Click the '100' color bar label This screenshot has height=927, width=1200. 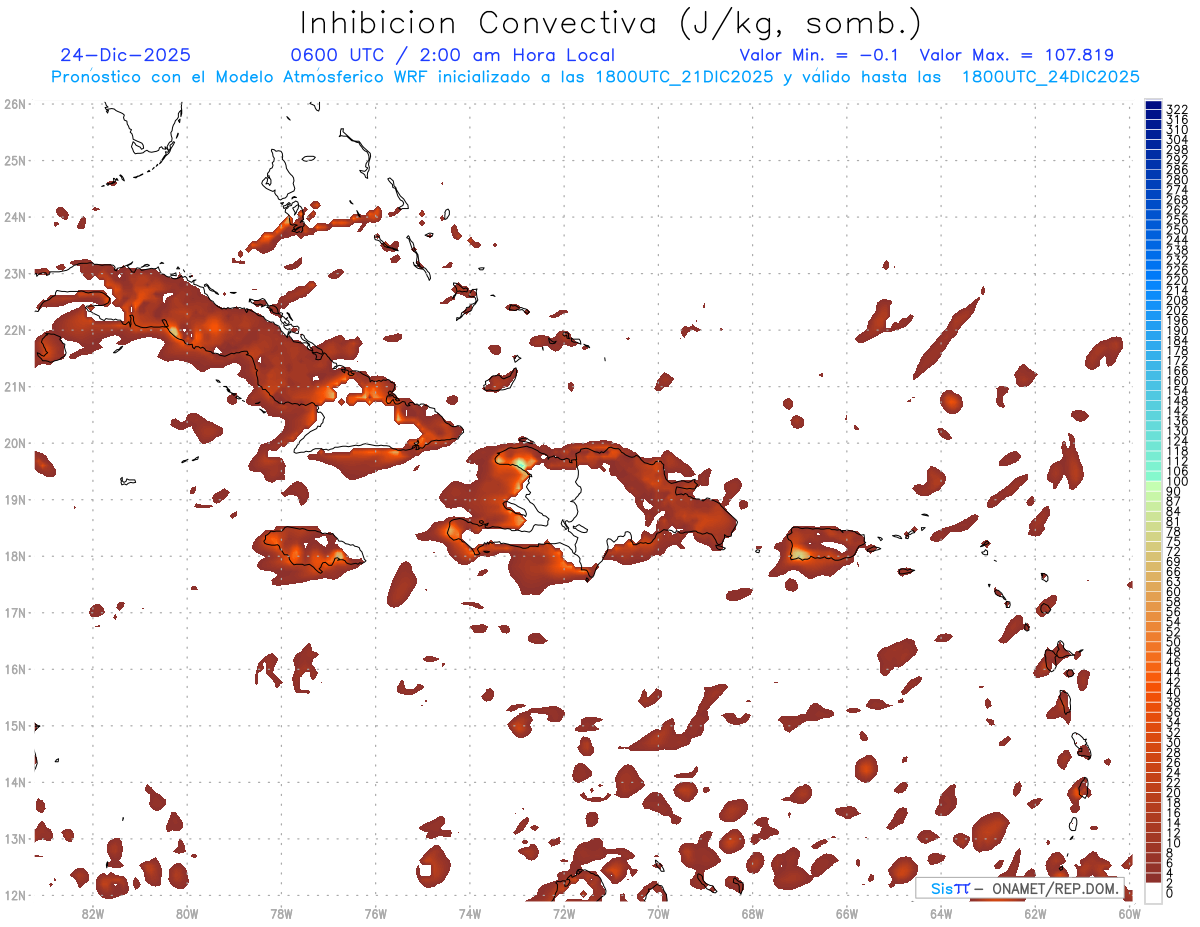click(x=1176, y=482)
